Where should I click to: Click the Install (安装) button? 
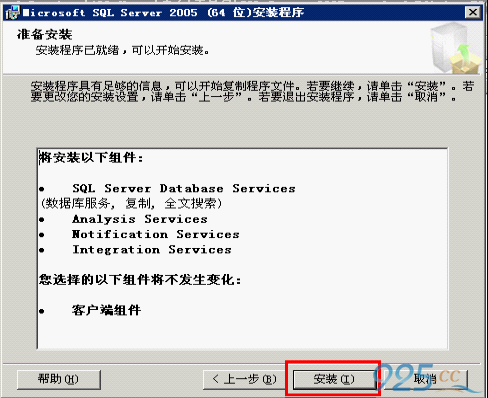pos(334,379)
